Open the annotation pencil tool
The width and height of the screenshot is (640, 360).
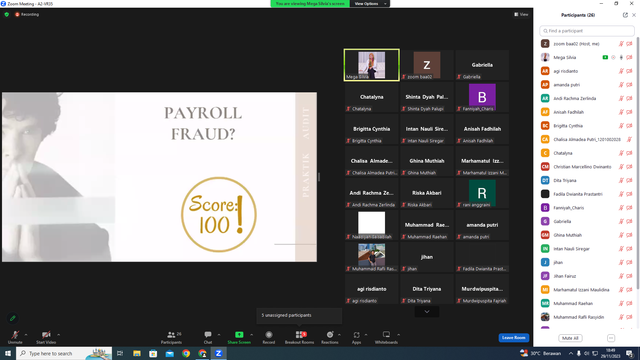(x=13, y=318)
